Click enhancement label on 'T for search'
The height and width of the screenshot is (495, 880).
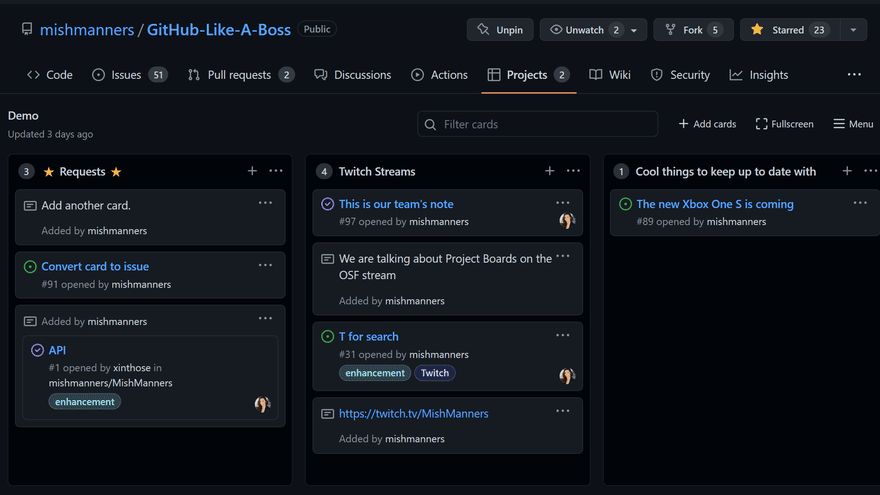coord(375,373)
